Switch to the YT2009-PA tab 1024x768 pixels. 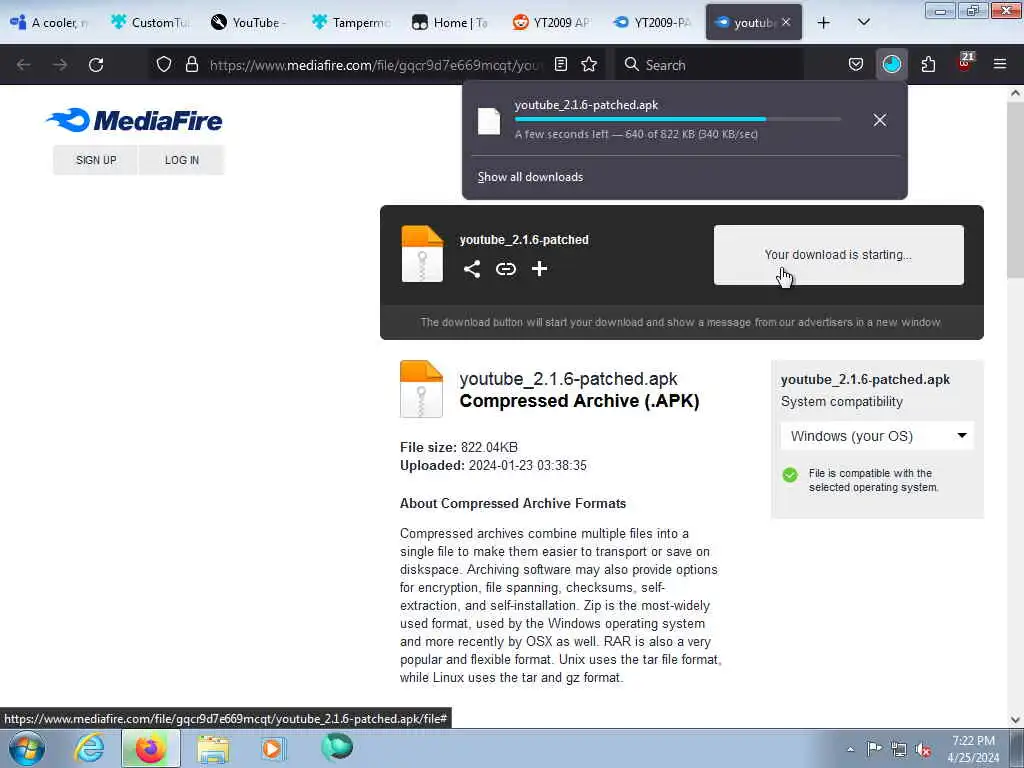coord(654,22)
